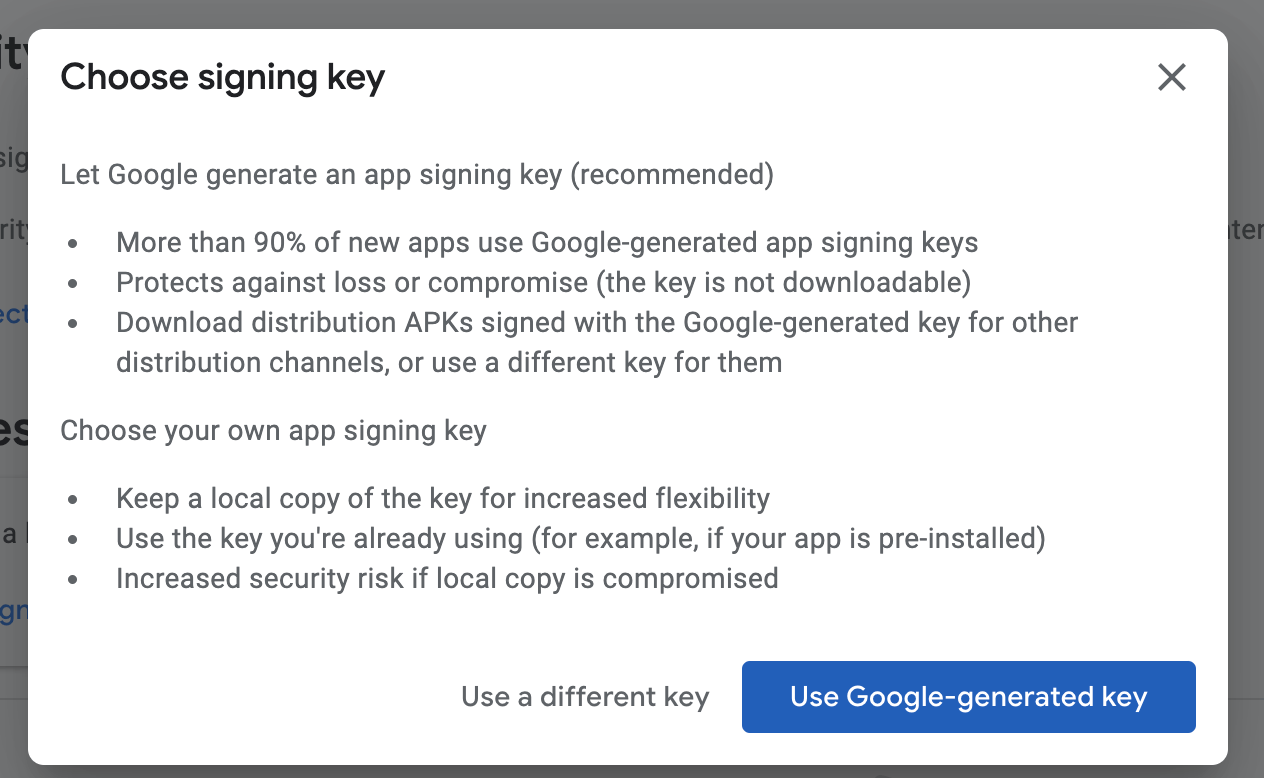Click the Keep a local copy bullet text
Image resolution: width=1264 pixels, height=778 pixels.
tap(442, 498)
